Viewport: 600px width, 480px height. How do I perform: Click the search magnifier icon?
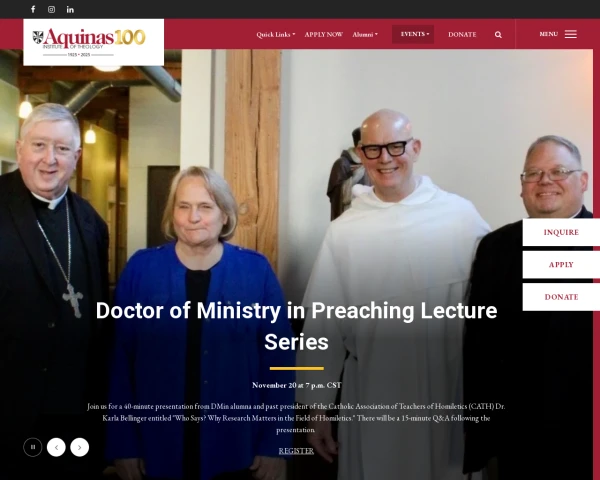498,34
